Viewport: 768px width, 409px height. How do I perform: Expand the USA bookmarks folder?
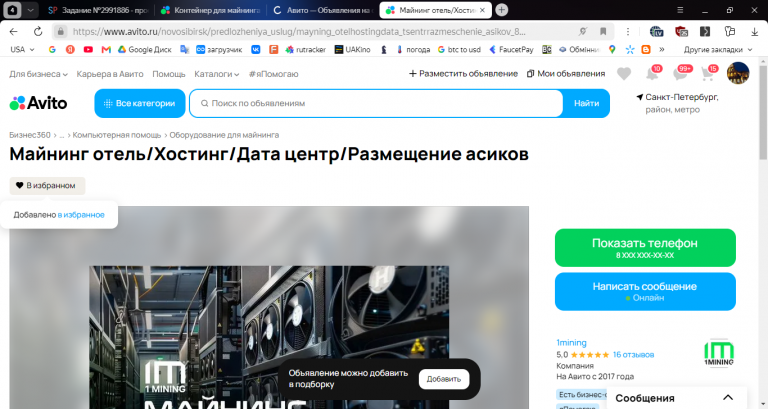tap(23, 49)
